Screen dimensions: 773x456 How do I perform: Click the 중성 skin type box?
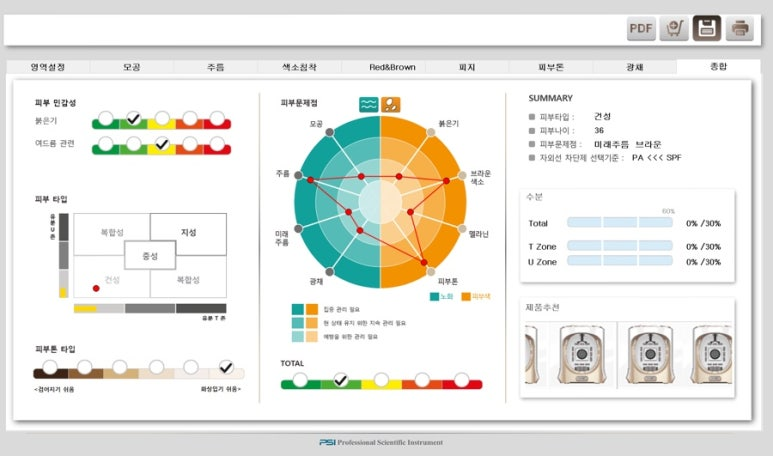click(x=150, y=255)
